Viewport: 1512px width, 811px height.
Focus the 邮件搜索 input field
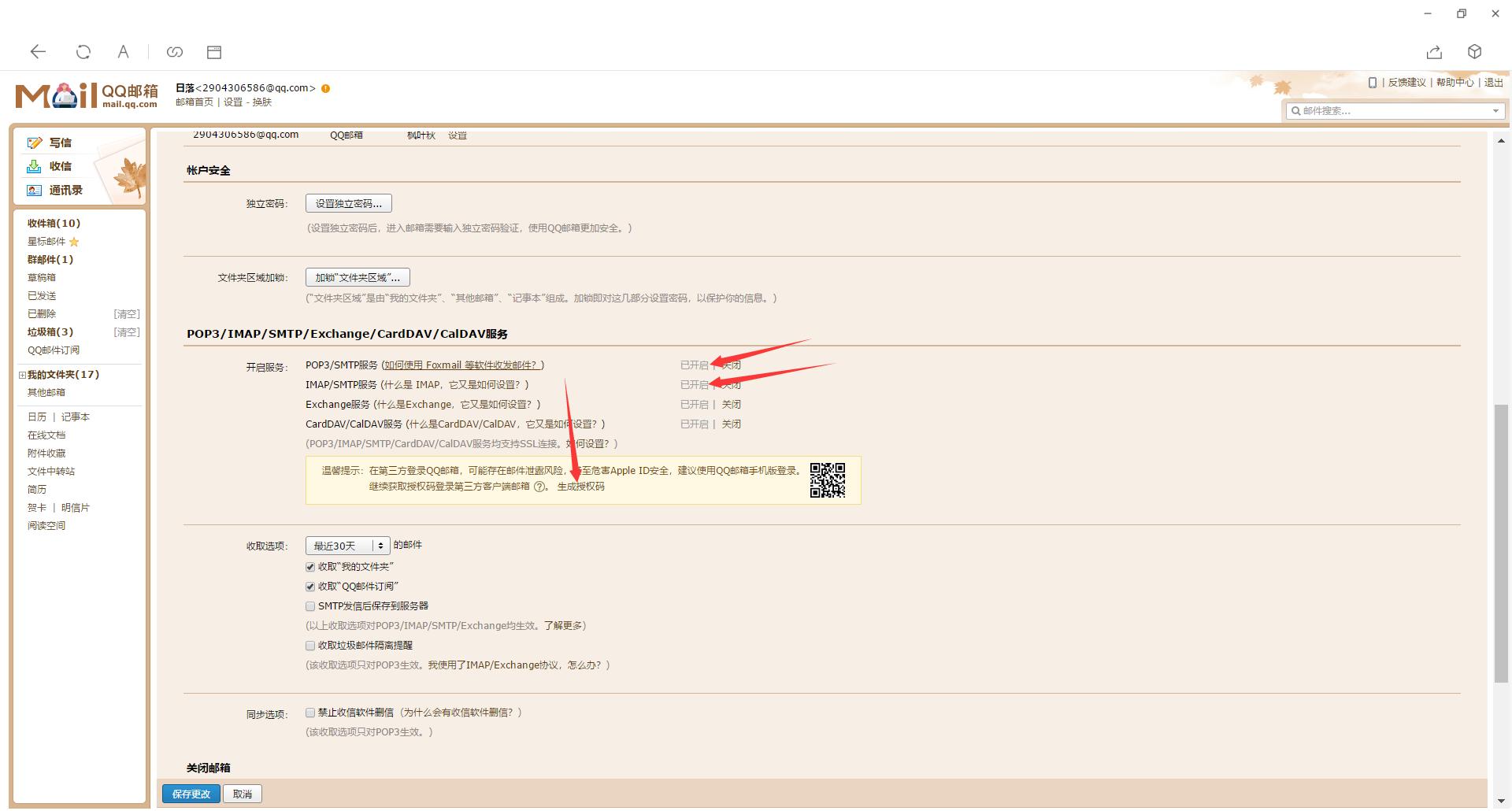1395,111
